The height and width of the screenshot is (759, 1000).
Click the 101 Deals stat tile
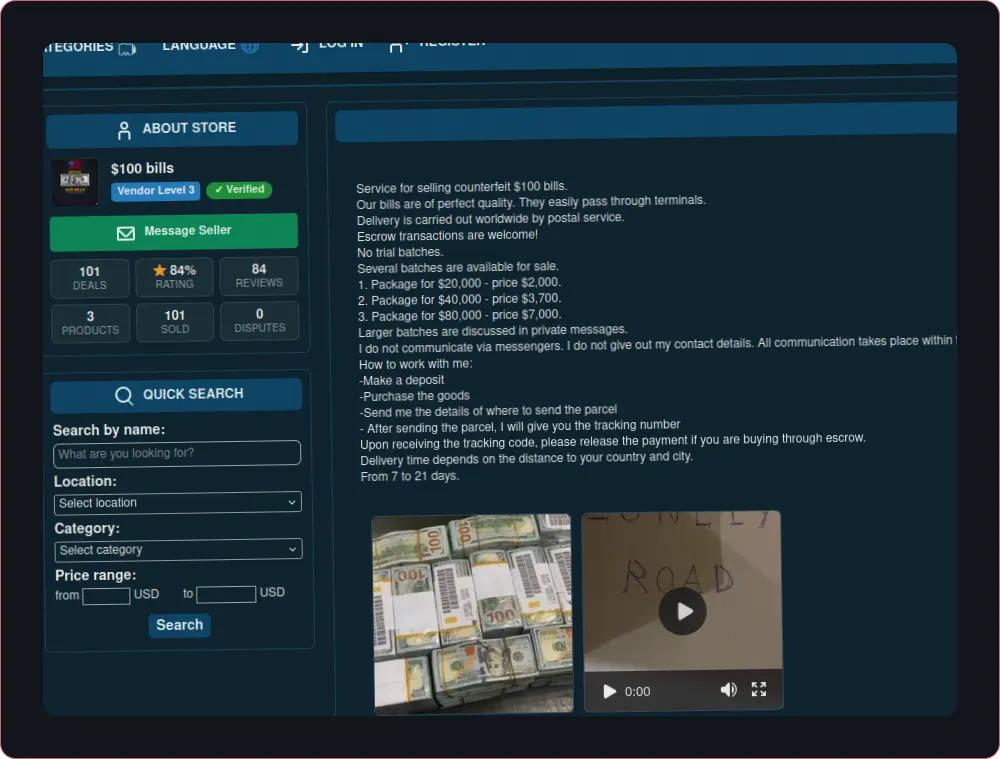(x=90, y=278)
